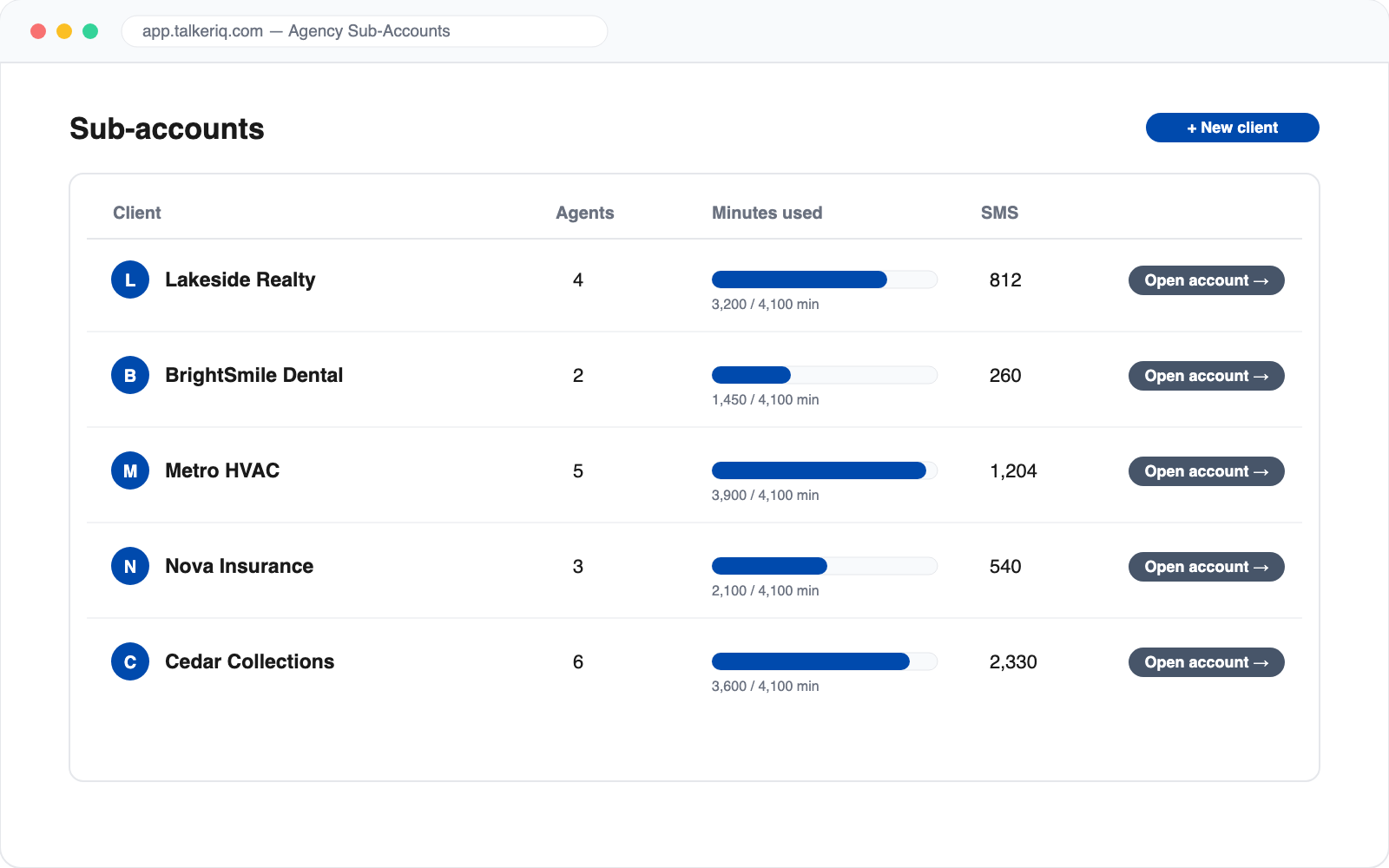Screen dimensions: 1389x868
Task: Click SMS count 260 for BrightSmile Dental
Action: click(1005, 375)
